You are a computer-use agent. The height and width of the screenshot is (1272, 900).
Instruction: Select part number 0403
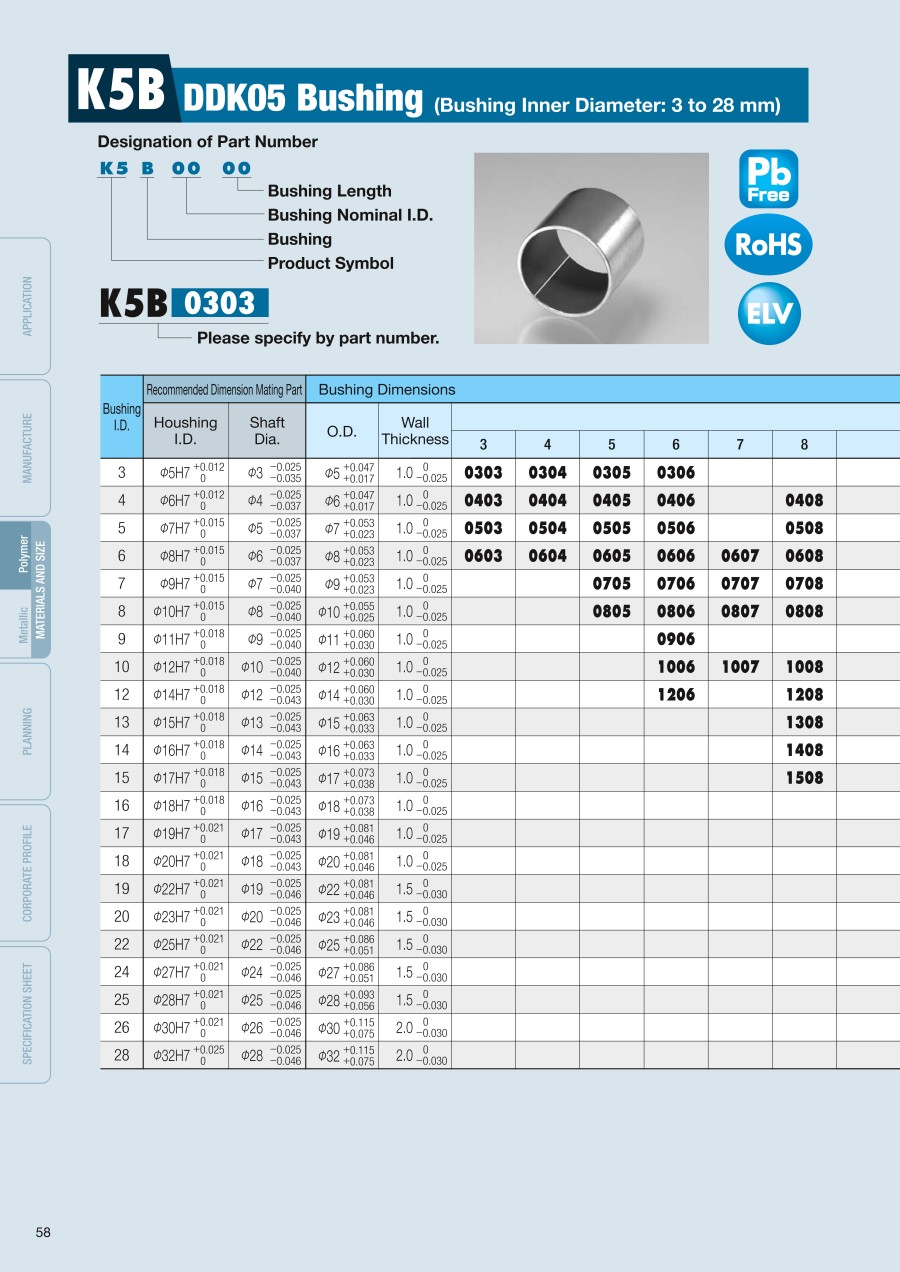tap(484, 501)
